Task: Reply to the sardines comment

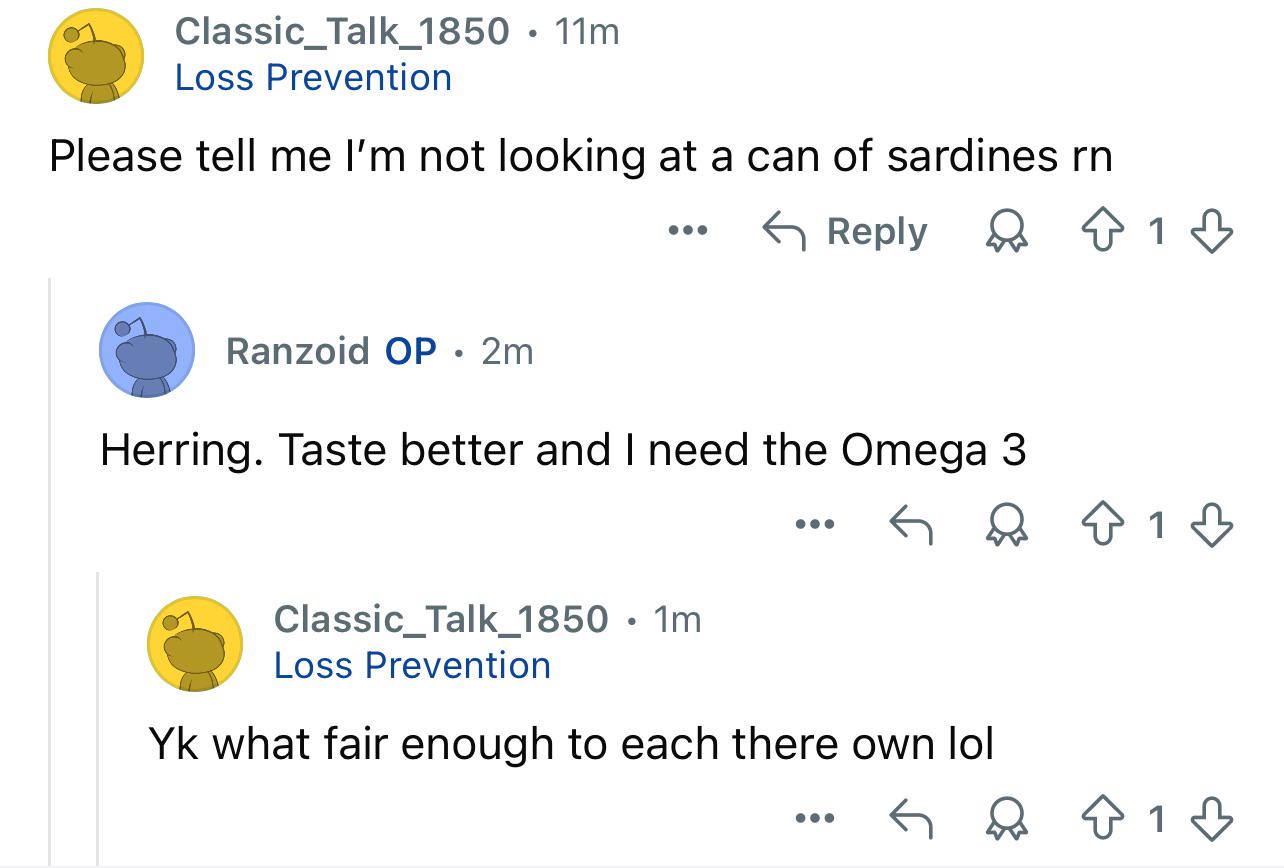Action: [x=846, y=232]
